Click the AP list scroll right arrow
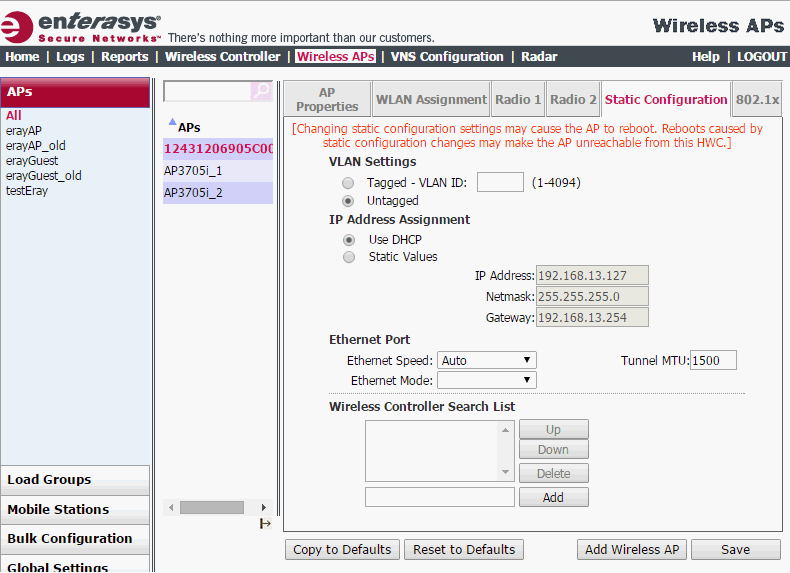 point(263,507)
